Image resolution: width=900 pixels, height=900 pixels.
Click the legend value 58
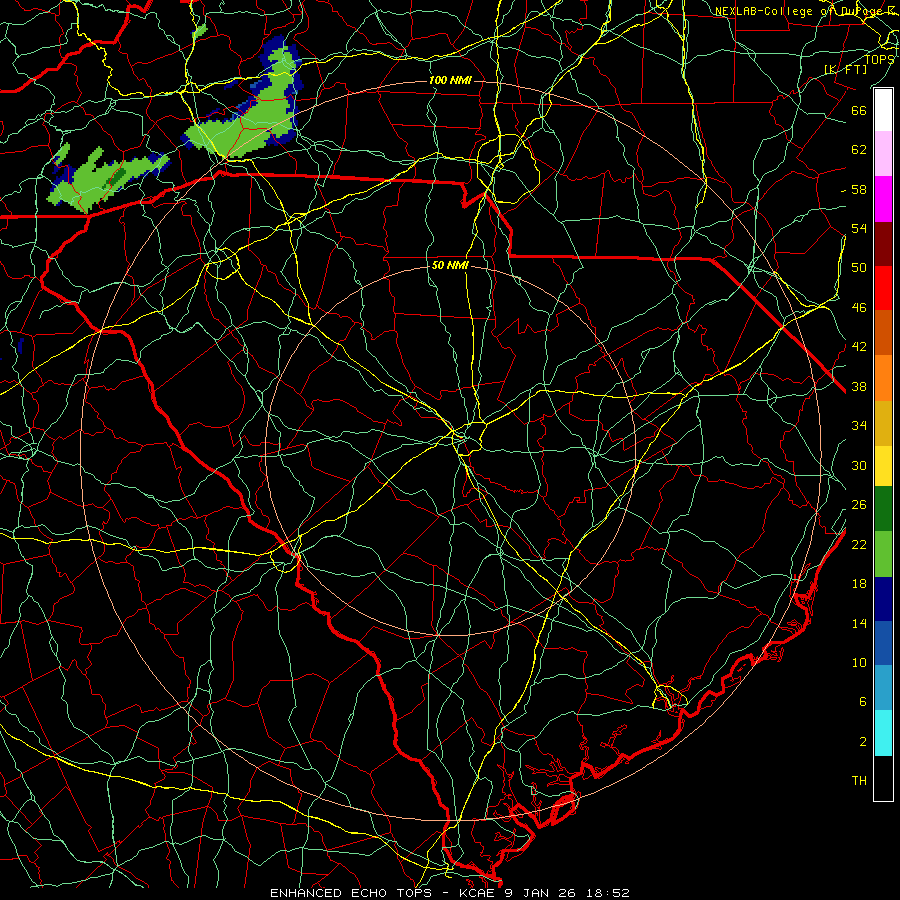859,189
